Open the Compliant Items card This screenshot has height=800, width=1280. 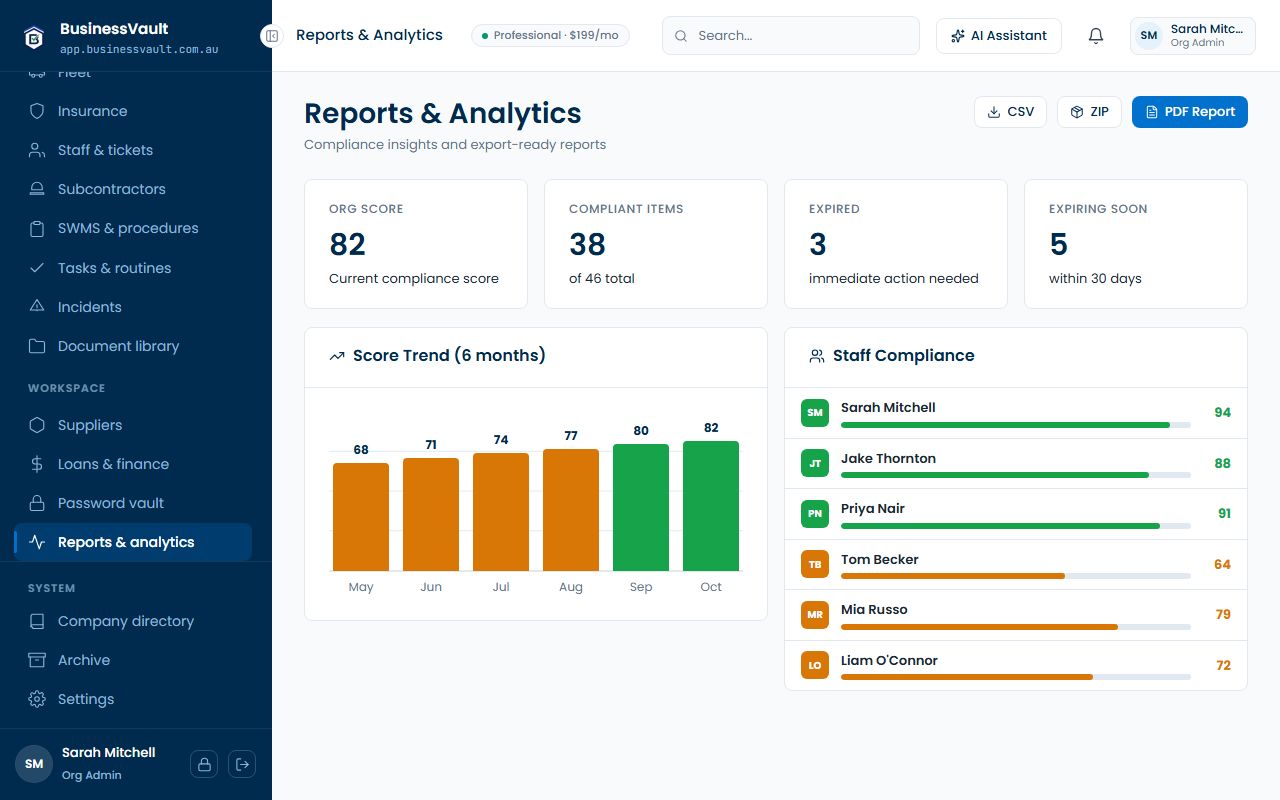click(656, 244)
